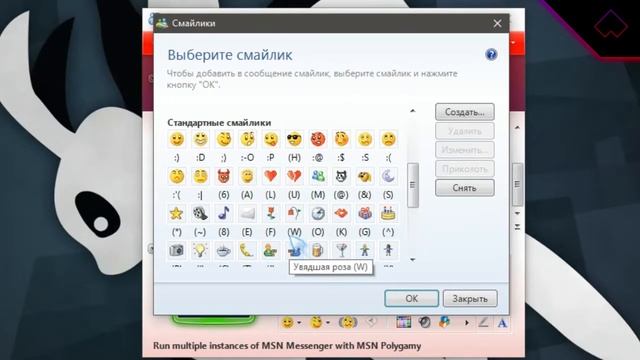Click the wink face button in chat toolbar

pos(316,322)
